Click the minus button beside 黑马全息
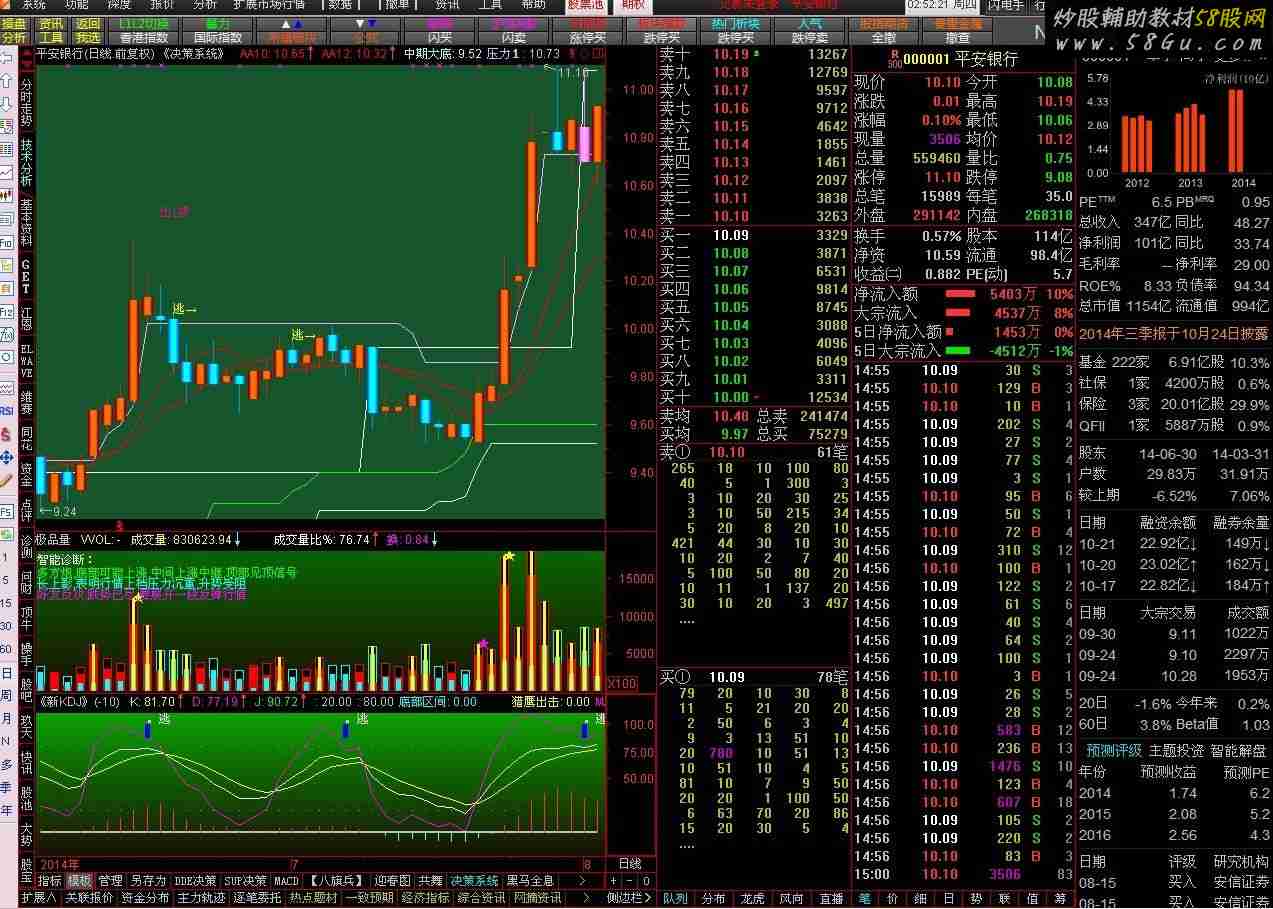Viewport: 1273px width, 909px height. pos(629,881)
